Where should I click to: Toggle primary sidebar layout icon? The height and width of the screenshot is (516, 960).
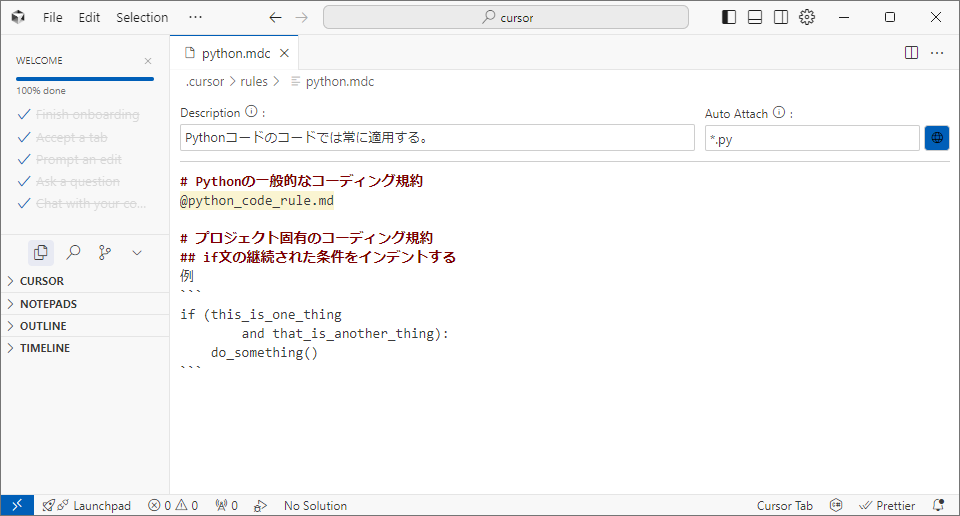[729, 17]
